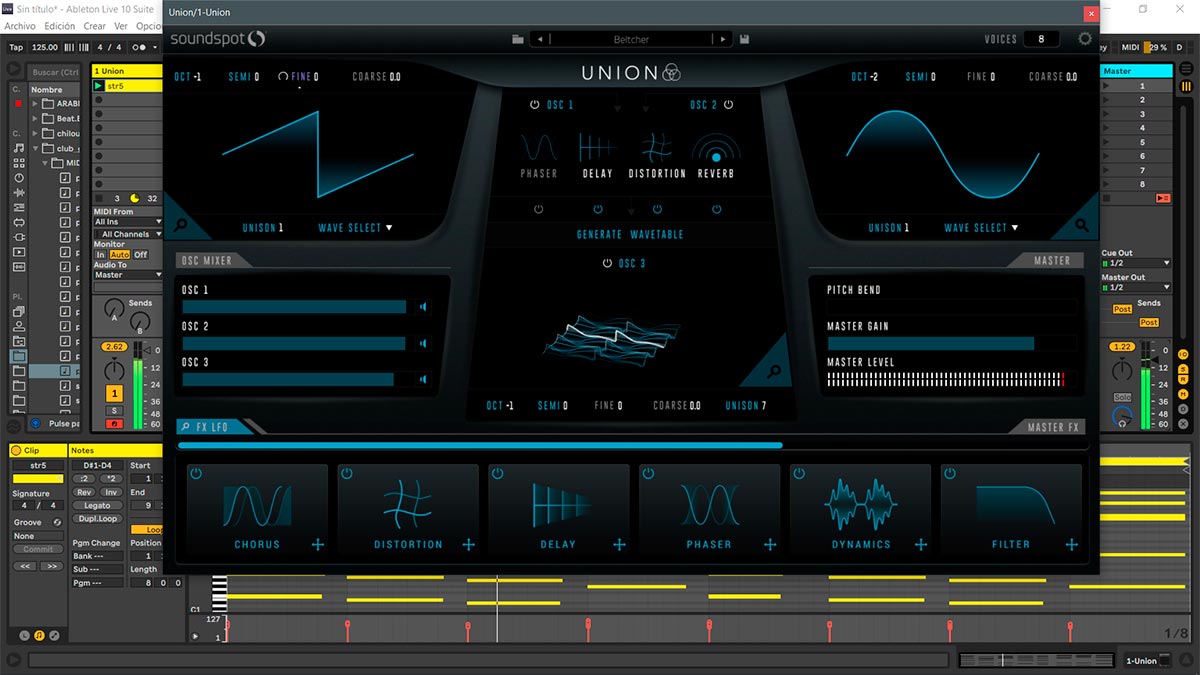Viewport: 1200px width, 675px height.
Task: Add Master FX Distortion with its plus icon
Action: click(468, 544)
